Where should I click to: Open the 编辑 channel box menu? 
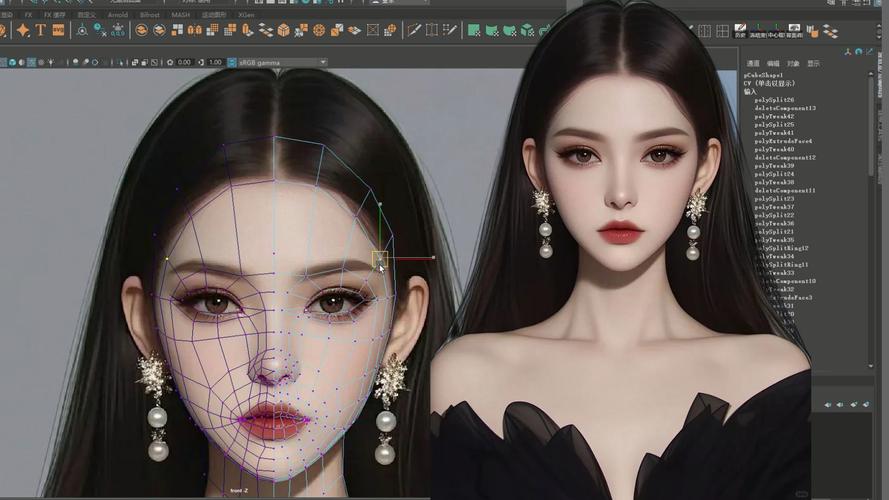click(773, 63)
